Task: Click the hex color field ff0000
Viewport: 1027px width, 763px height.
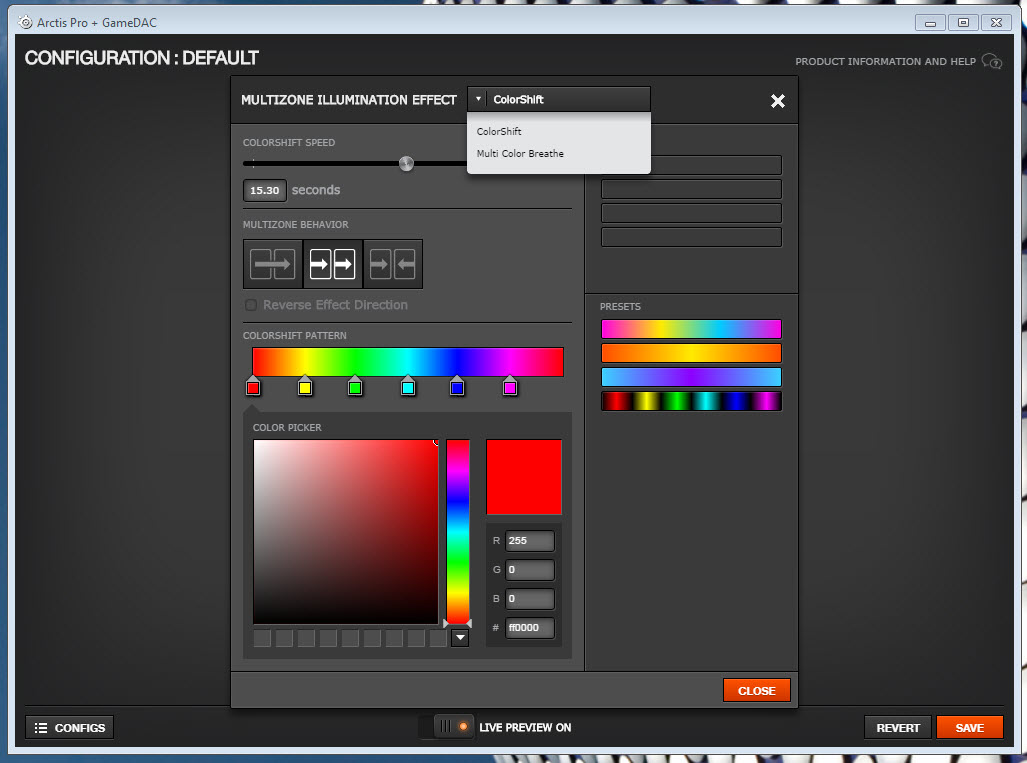Action: (x=530, y=627)
